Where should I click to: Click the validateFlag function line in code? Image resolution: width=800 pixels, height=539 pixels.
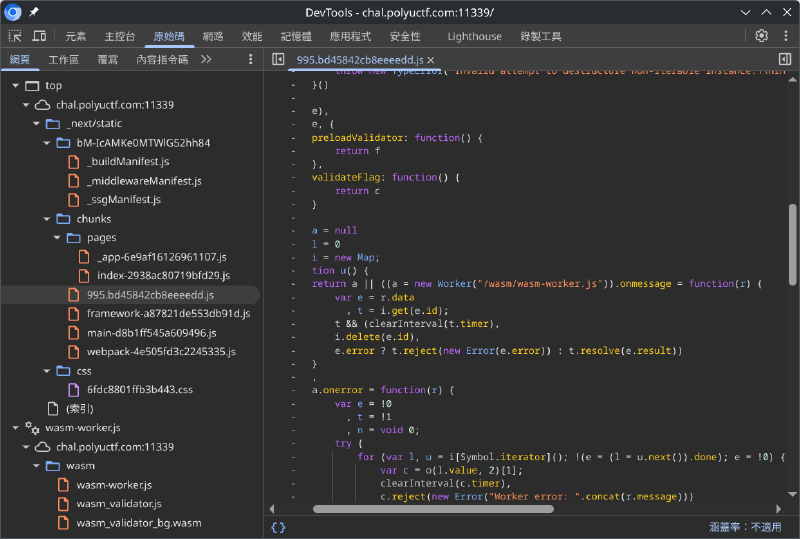(x=386, y=178)
